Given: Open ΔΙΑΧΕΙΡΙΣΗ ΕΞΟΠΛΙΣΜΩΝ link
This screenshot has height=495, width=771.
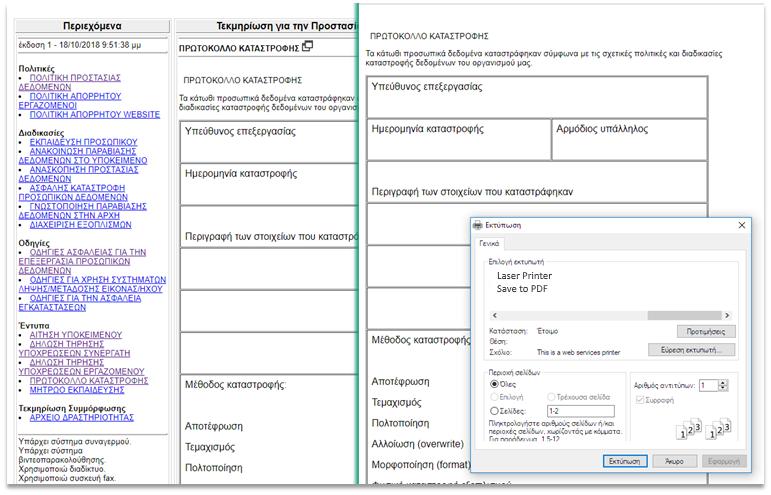Looking at the screenshot, I should coord(80,225).
